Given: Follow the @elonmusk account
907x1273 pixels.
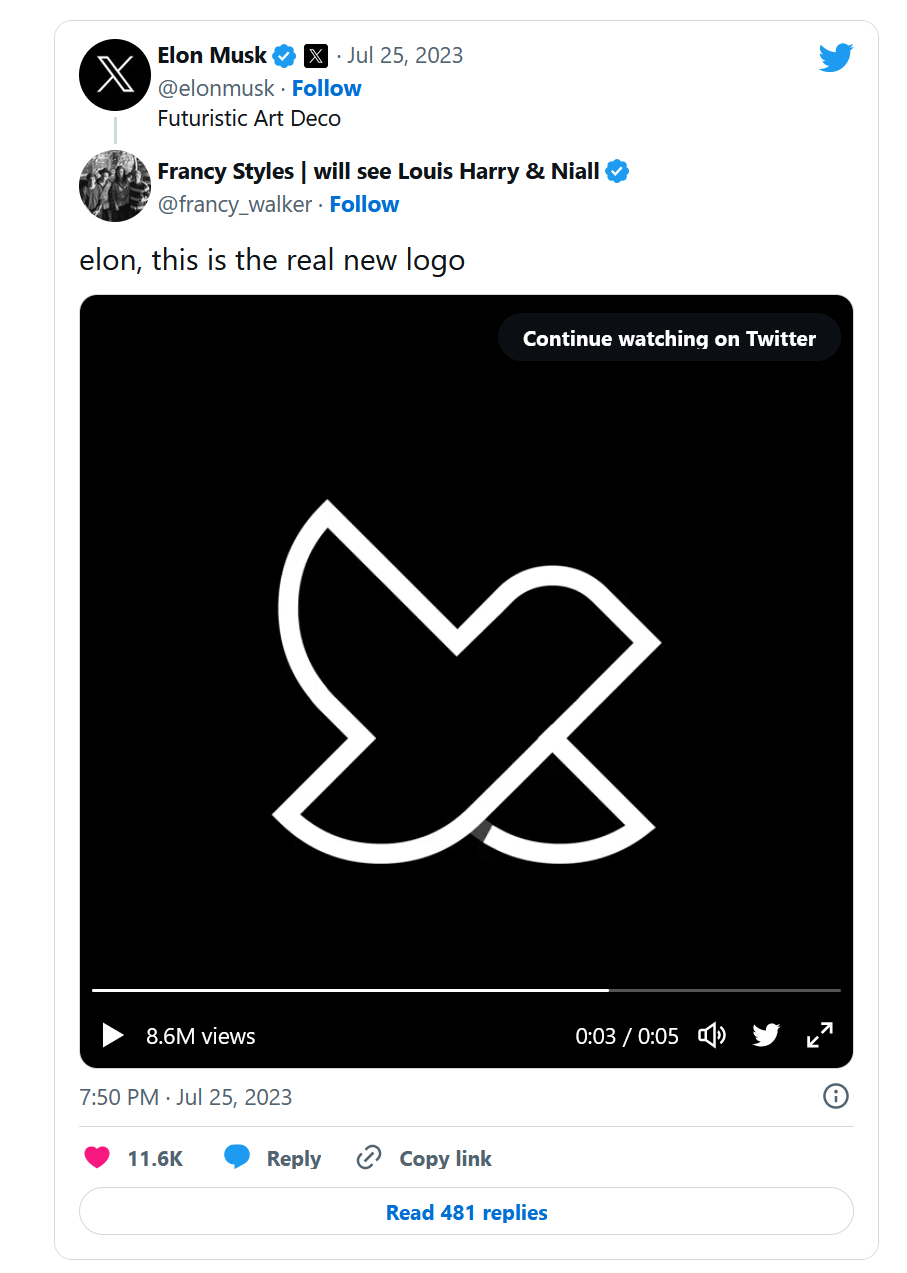Looking at the screenshot, I should click(326, 88).
